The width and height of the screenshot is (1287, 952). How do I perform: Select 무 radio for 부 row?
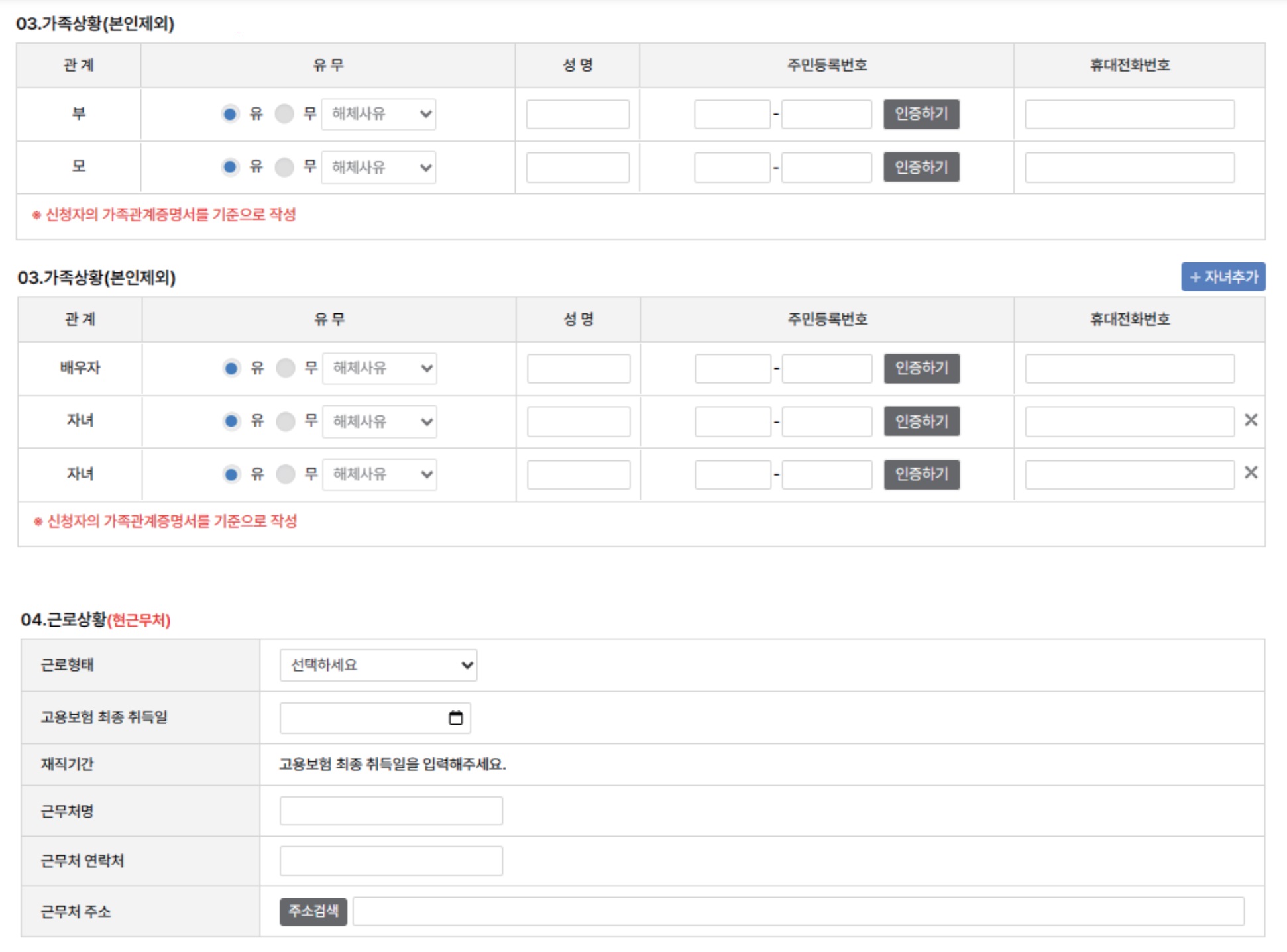[284, 114]
